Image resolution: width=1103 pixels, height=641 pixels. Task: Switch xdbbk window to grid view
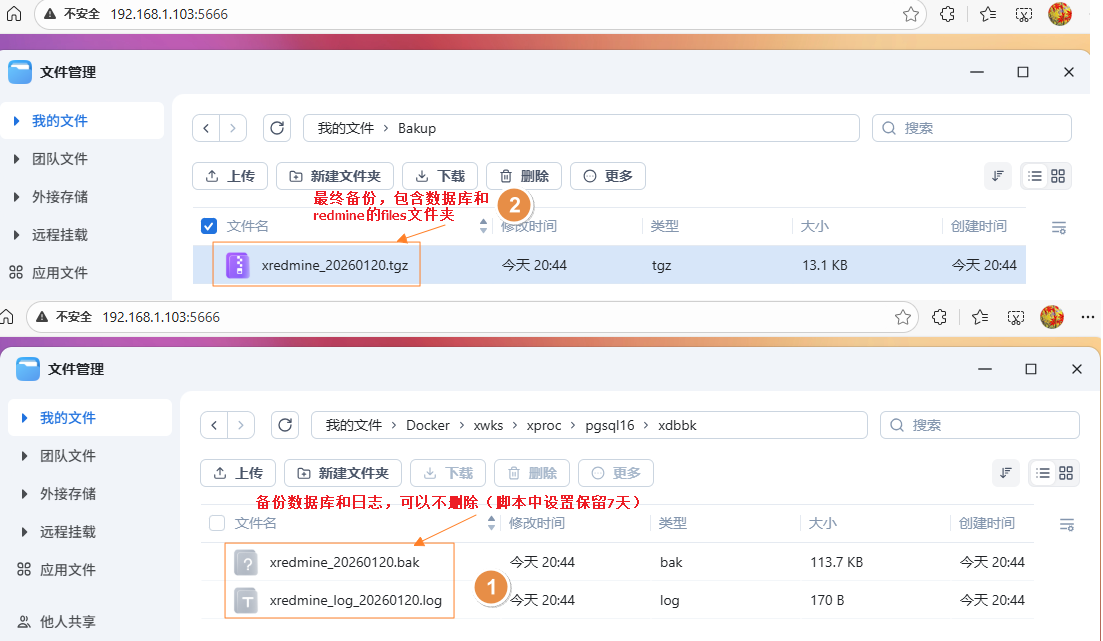tap(1066, 473)
